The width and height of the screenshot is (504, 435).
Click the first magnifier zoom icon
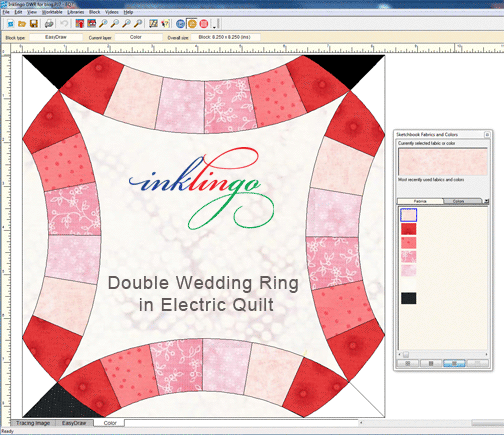tap(103, 24)
